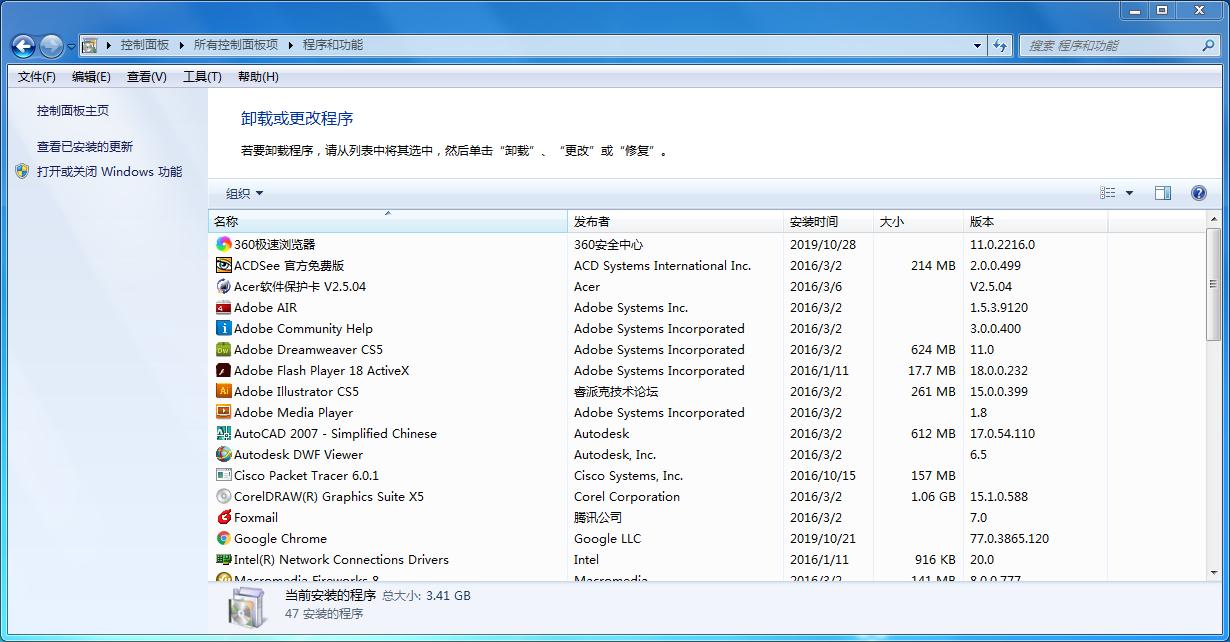The image size is (1230, 642).
Task: Select the 360极速浏览器 application icon
Action: click(224, 244)
